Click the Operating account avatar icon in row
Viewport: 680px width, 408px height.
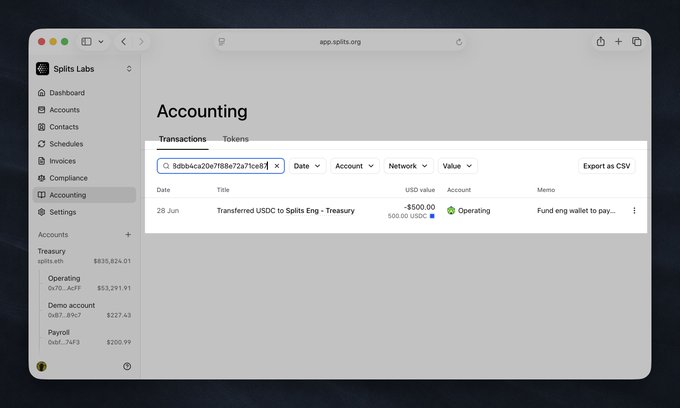451,211
